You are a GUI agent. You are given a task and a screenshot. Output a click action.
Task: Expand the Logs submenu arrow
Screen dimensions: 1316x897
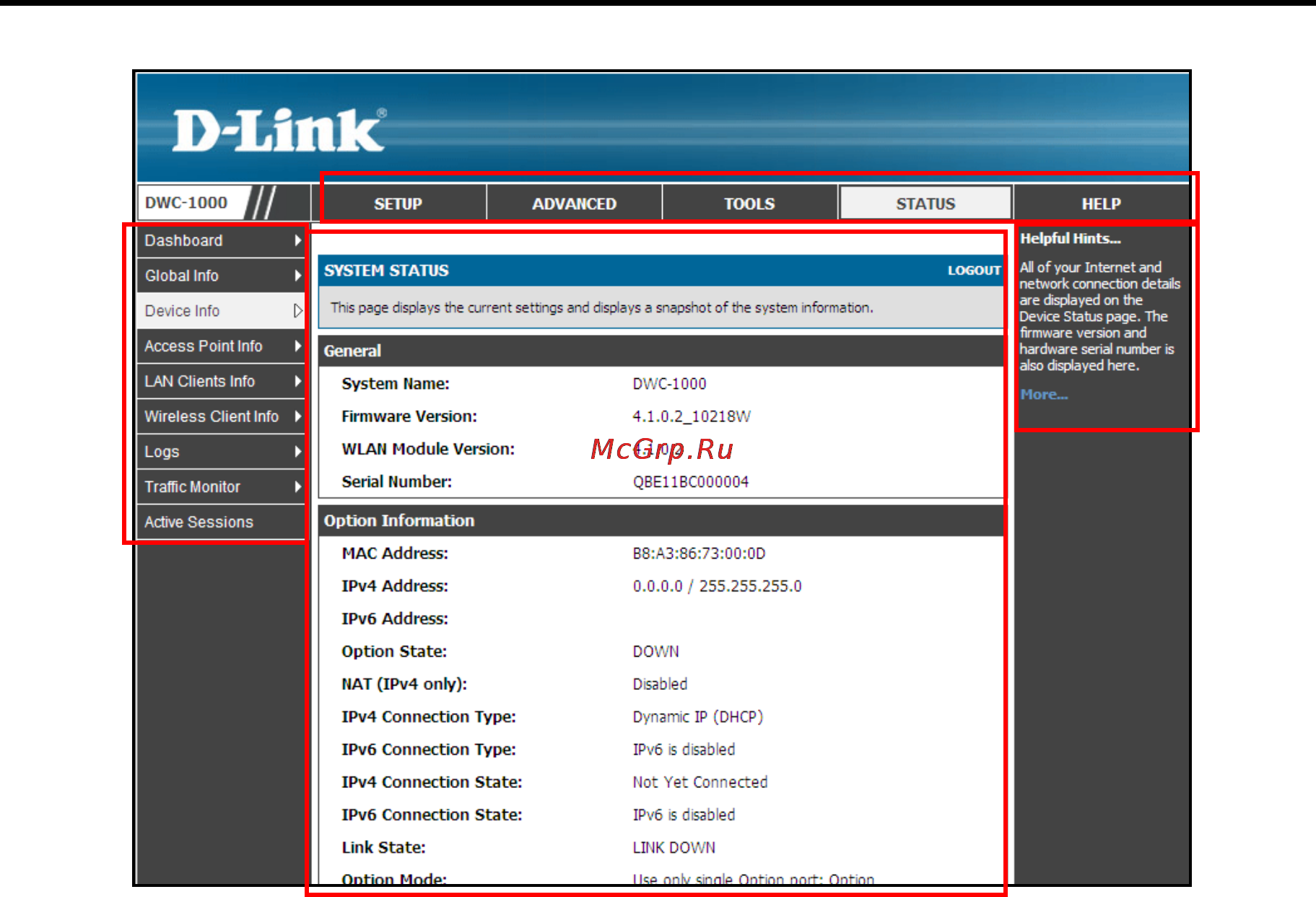tap(297, 452)
